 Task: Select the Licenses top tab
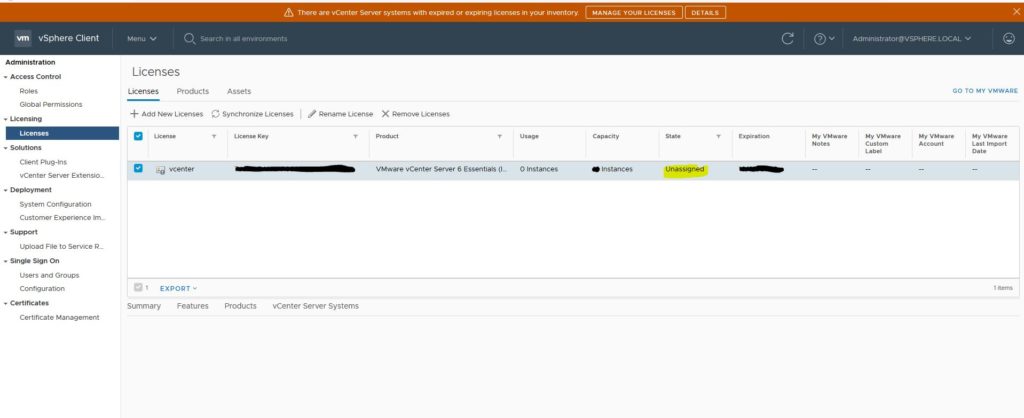point(143,91)
